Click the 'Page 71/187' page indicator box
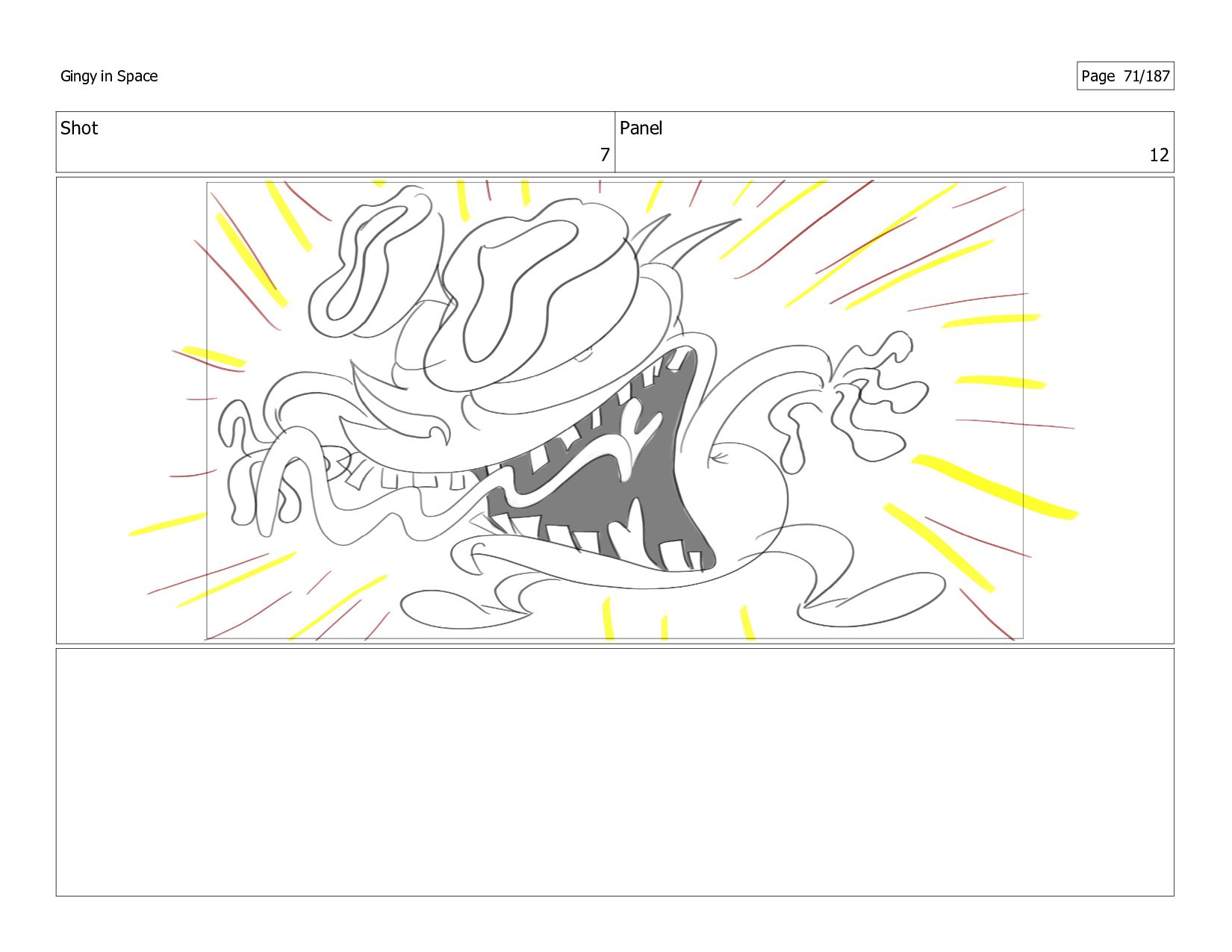The width and height of the screenshot is (1232, 952). click(x=1125, y=76)
